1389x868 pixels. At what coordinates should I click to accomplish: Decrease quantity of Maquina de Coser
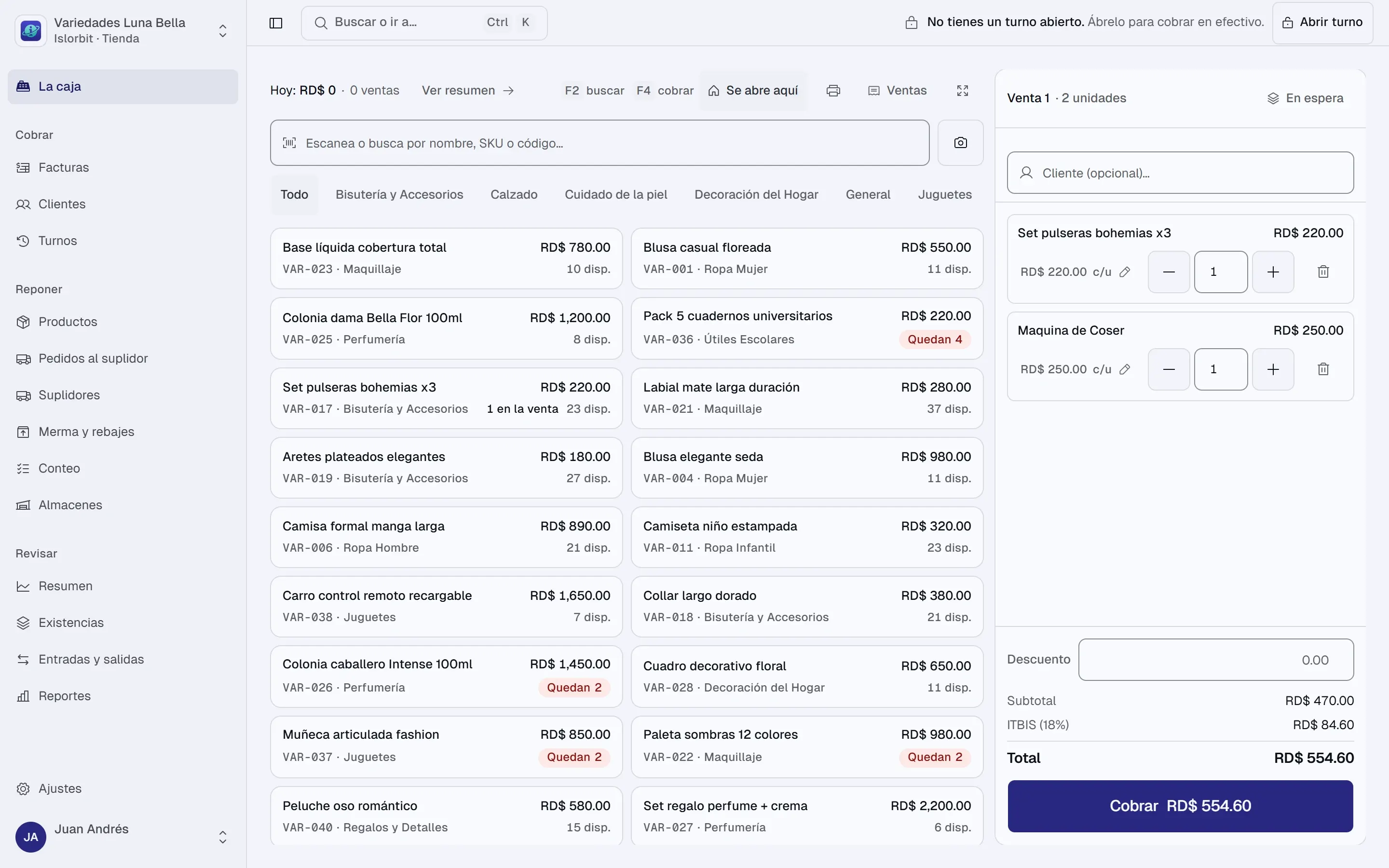(1169, 369)
